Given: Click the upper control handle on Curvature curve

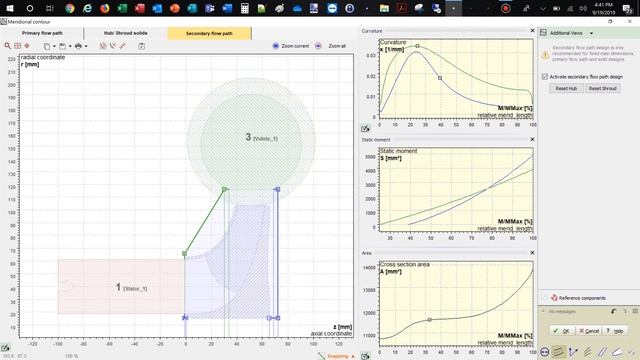Looking at the screenshot, I should (x=418, y=46).
